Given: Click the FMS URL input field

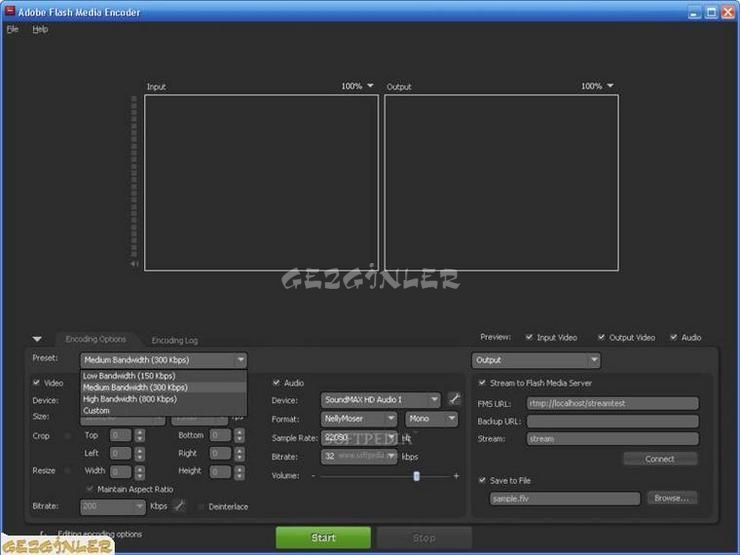Looking at the screenshot, I should click(x=613, y=403).
